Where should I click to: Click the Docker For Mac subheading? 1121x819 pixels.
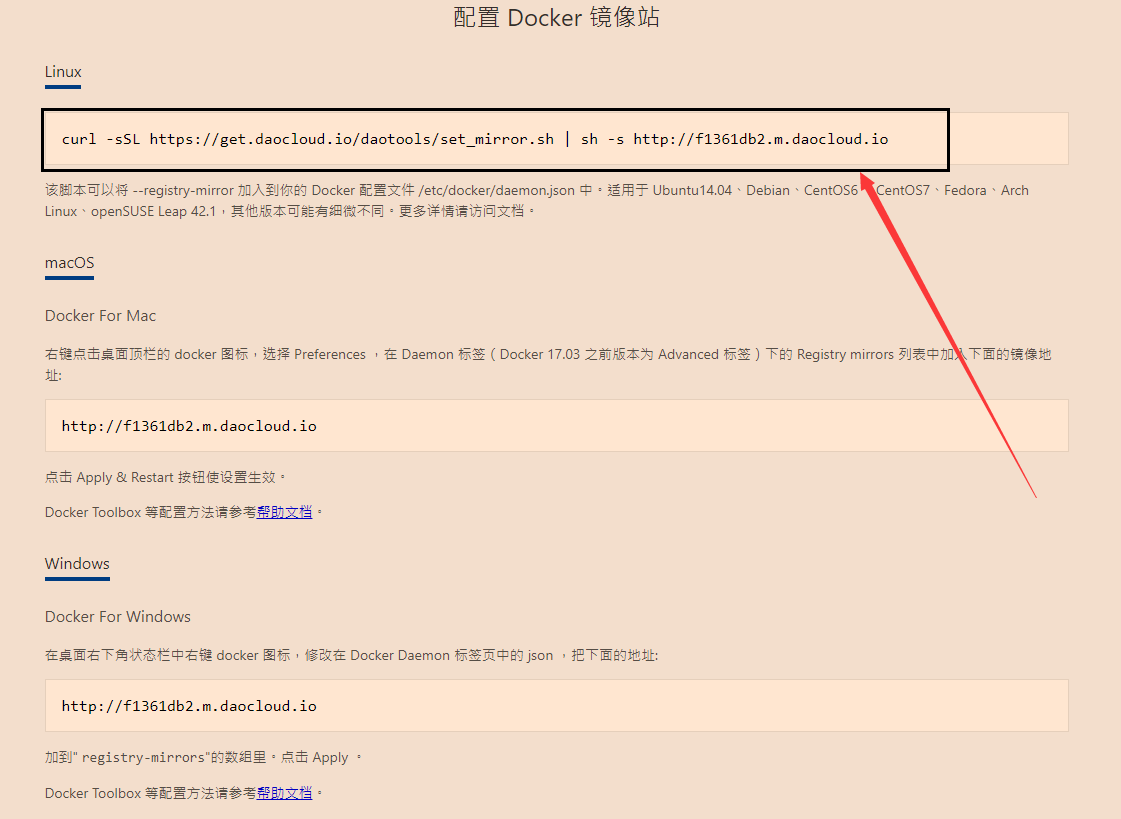[x=100, y=316]
